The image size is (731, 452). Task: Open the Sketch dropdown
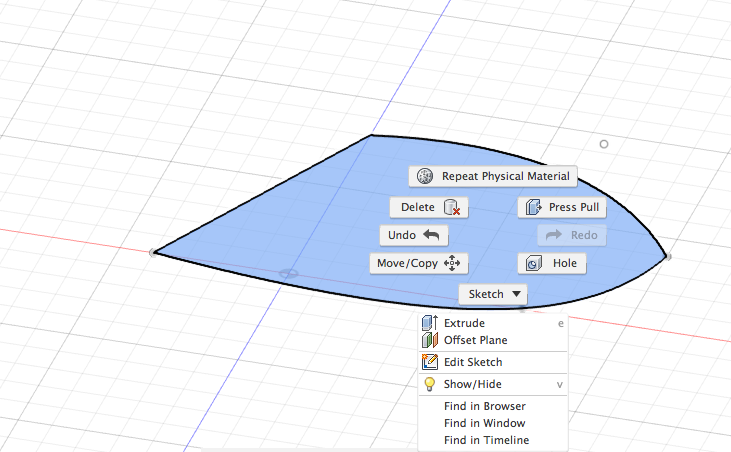[493, 294]
